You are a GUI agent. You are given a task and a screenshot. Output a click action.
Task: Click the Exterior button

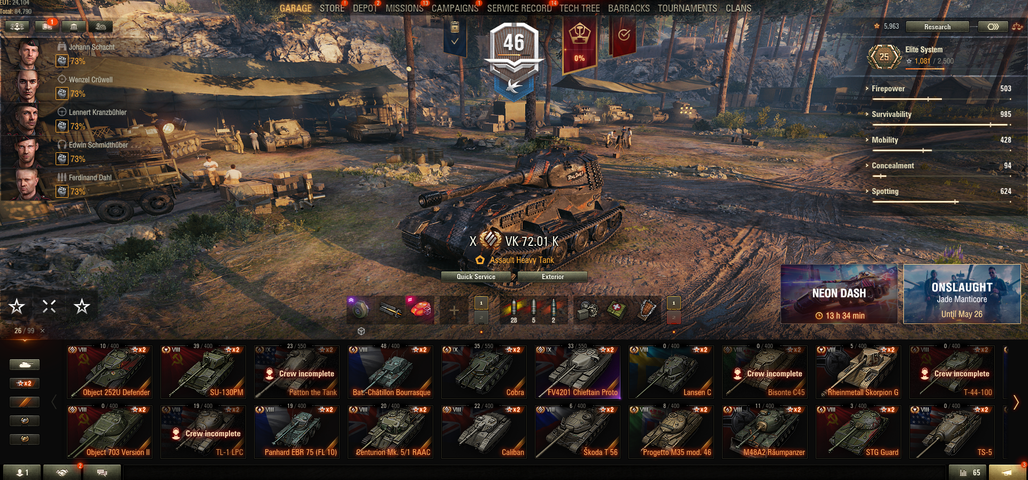click(553, 277)
